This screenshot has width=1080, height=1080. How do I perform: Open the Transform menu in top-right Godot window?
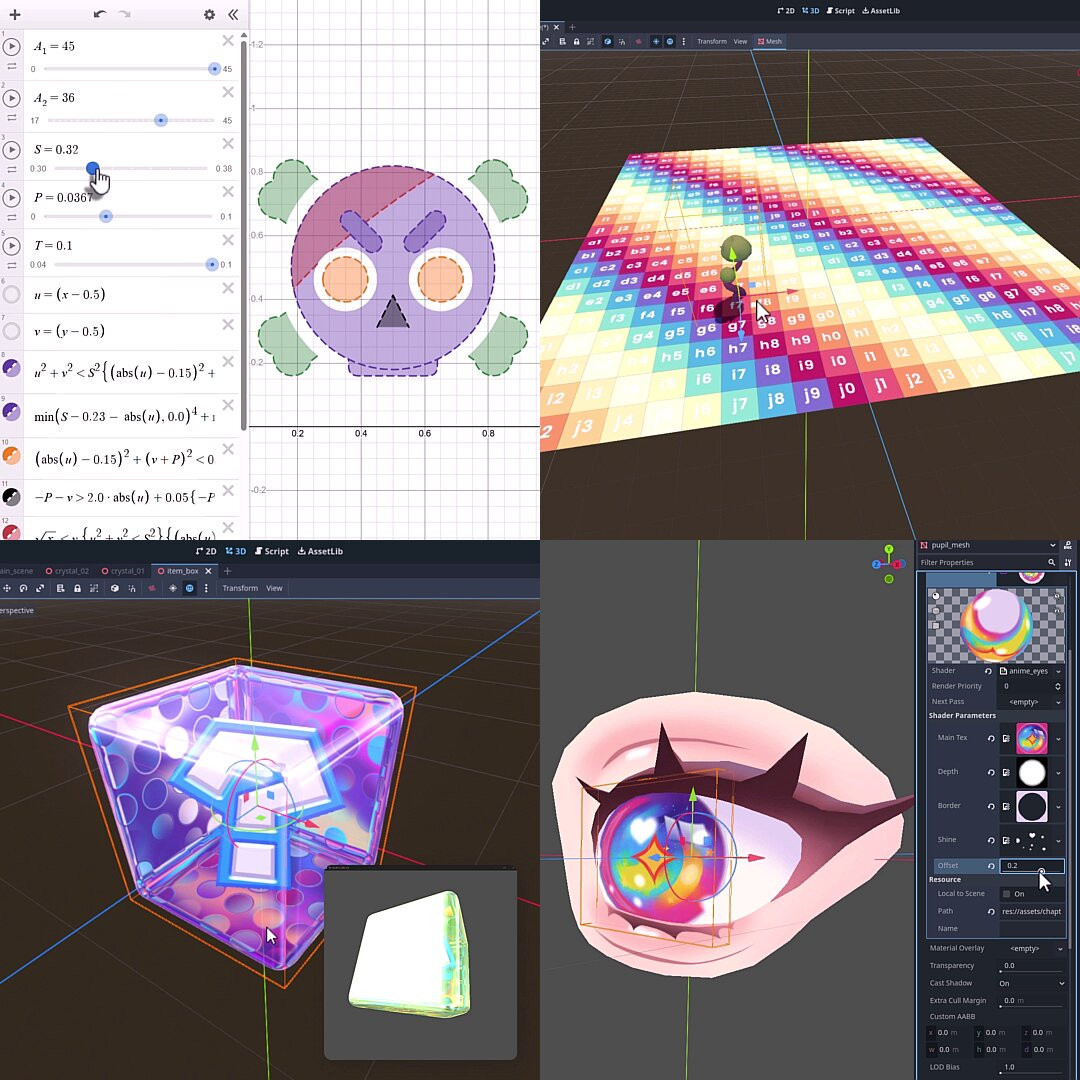(712, 41)
